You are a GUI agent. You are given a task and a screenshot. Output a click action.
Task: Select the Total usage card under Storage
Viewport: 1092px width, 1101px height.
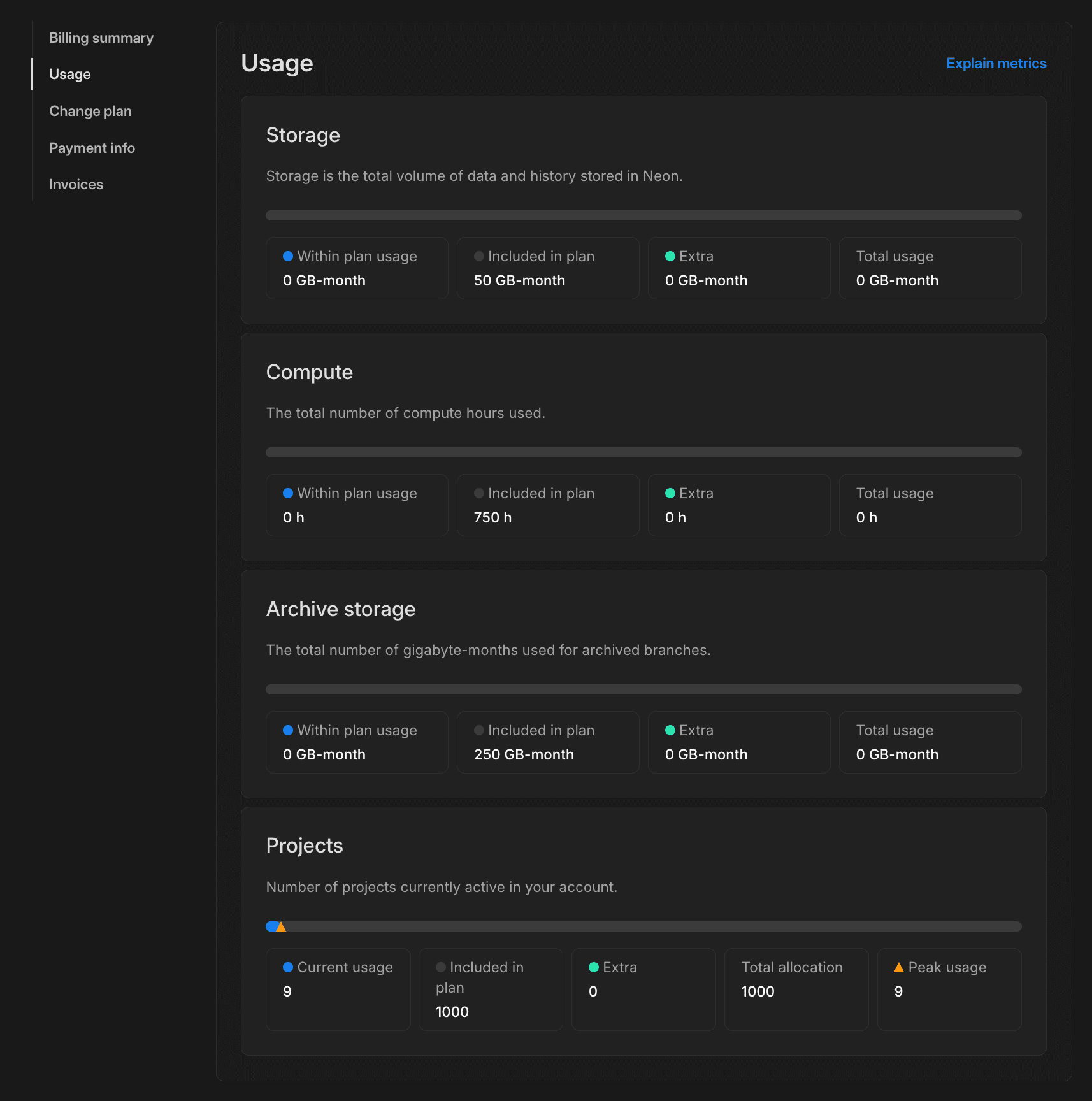click(x=930, y=268)
